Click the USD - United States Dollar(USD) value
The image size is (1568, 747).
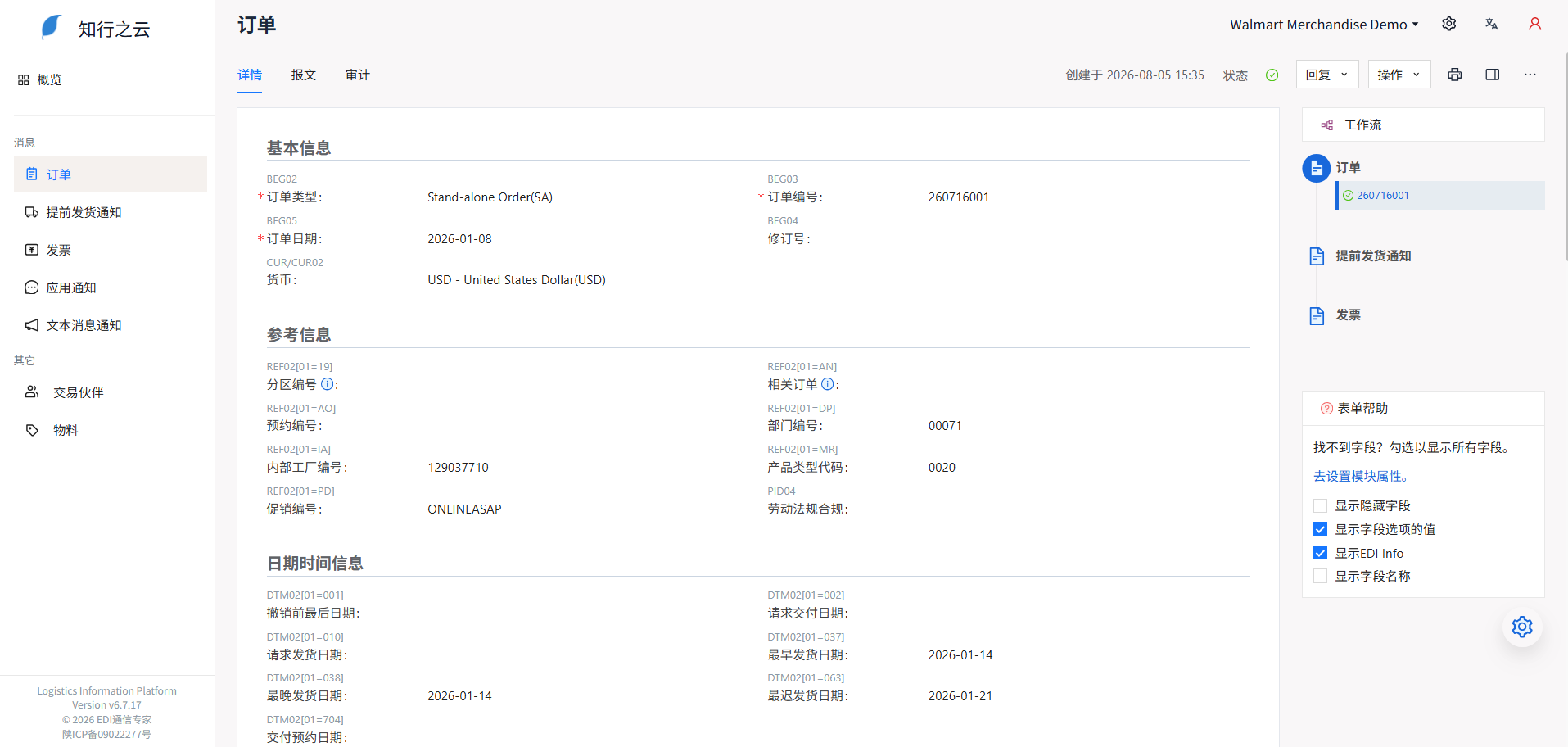[x=517, y=280]
